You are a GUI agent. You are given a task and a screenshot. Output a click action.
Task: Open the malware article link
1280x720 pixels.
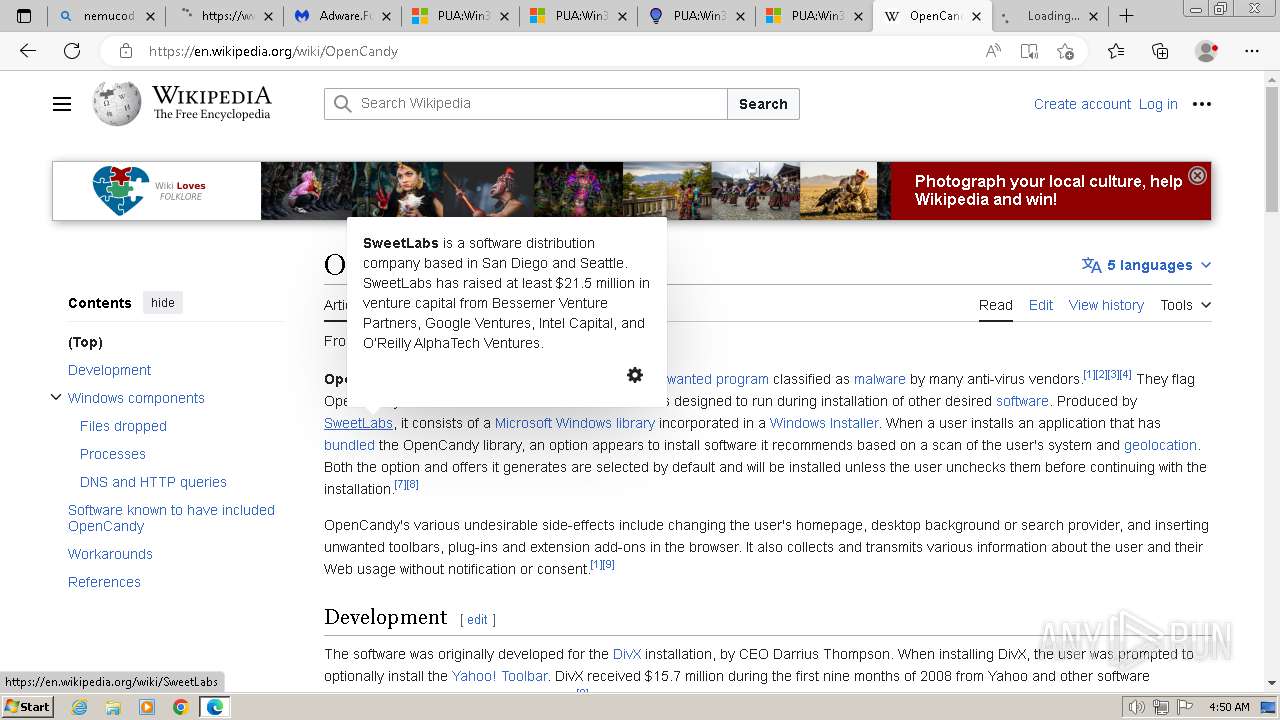coord(880,379)
